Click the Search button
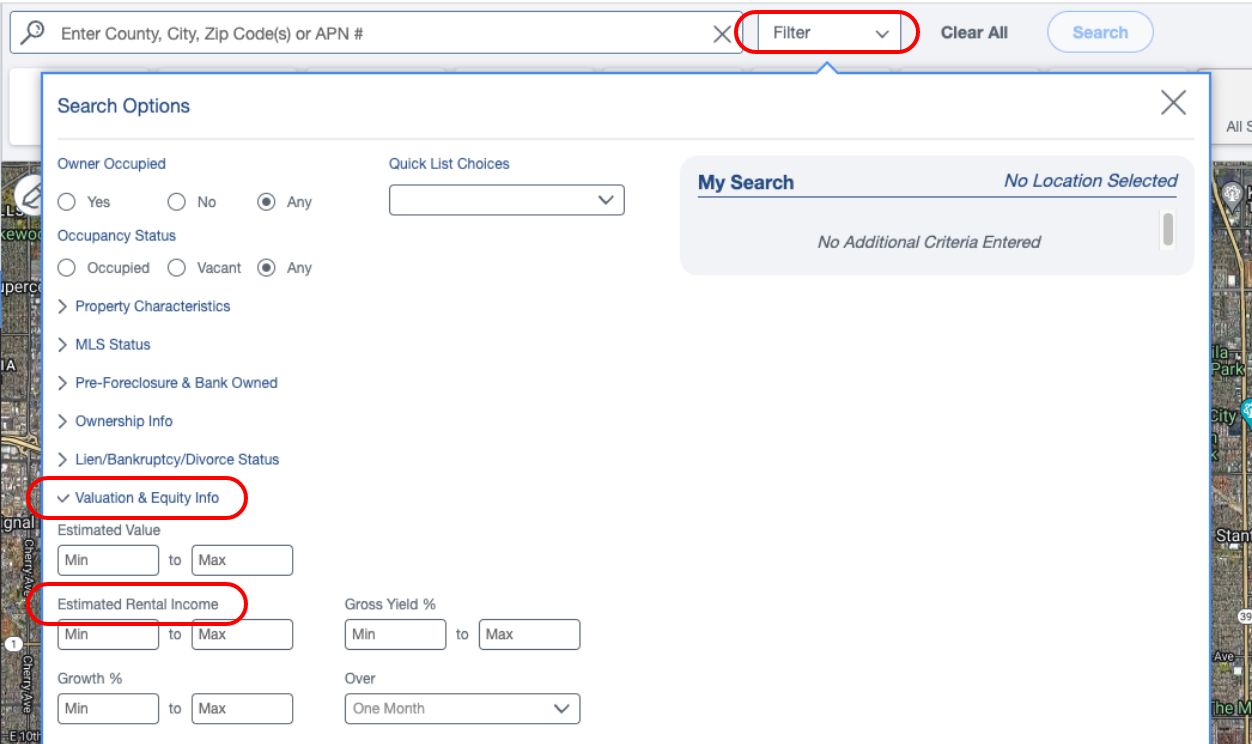 [1100, 32]
